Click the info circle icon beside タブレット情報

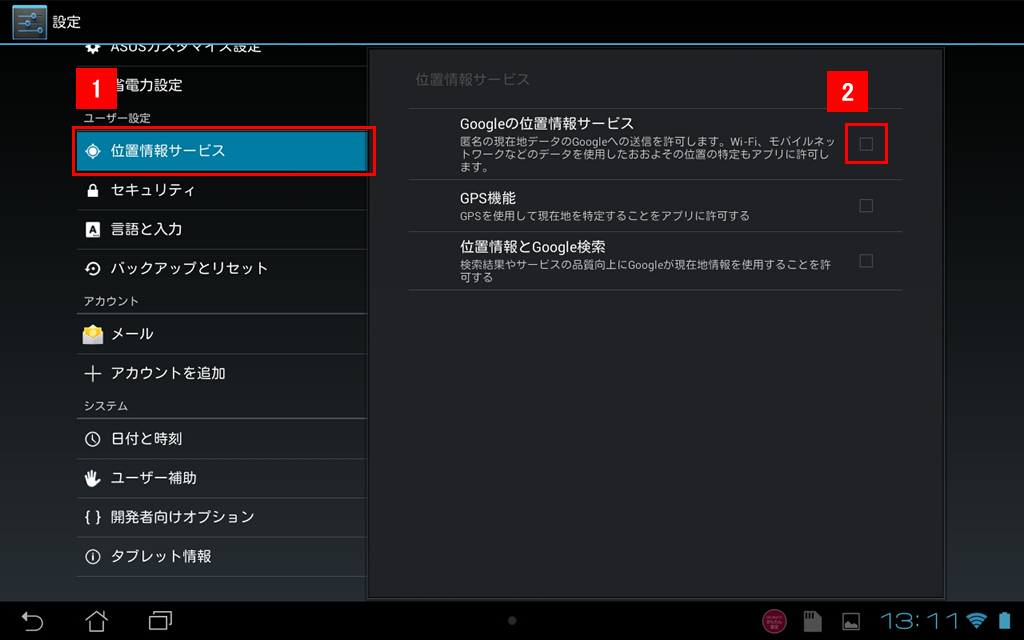coord(93,556)
